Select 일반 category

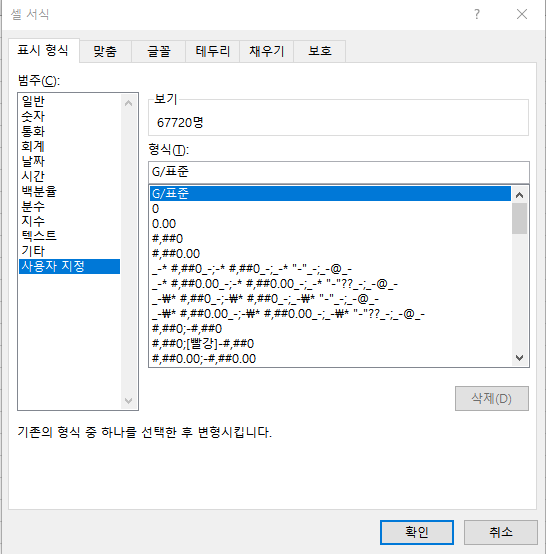click(x=69, y=101)
